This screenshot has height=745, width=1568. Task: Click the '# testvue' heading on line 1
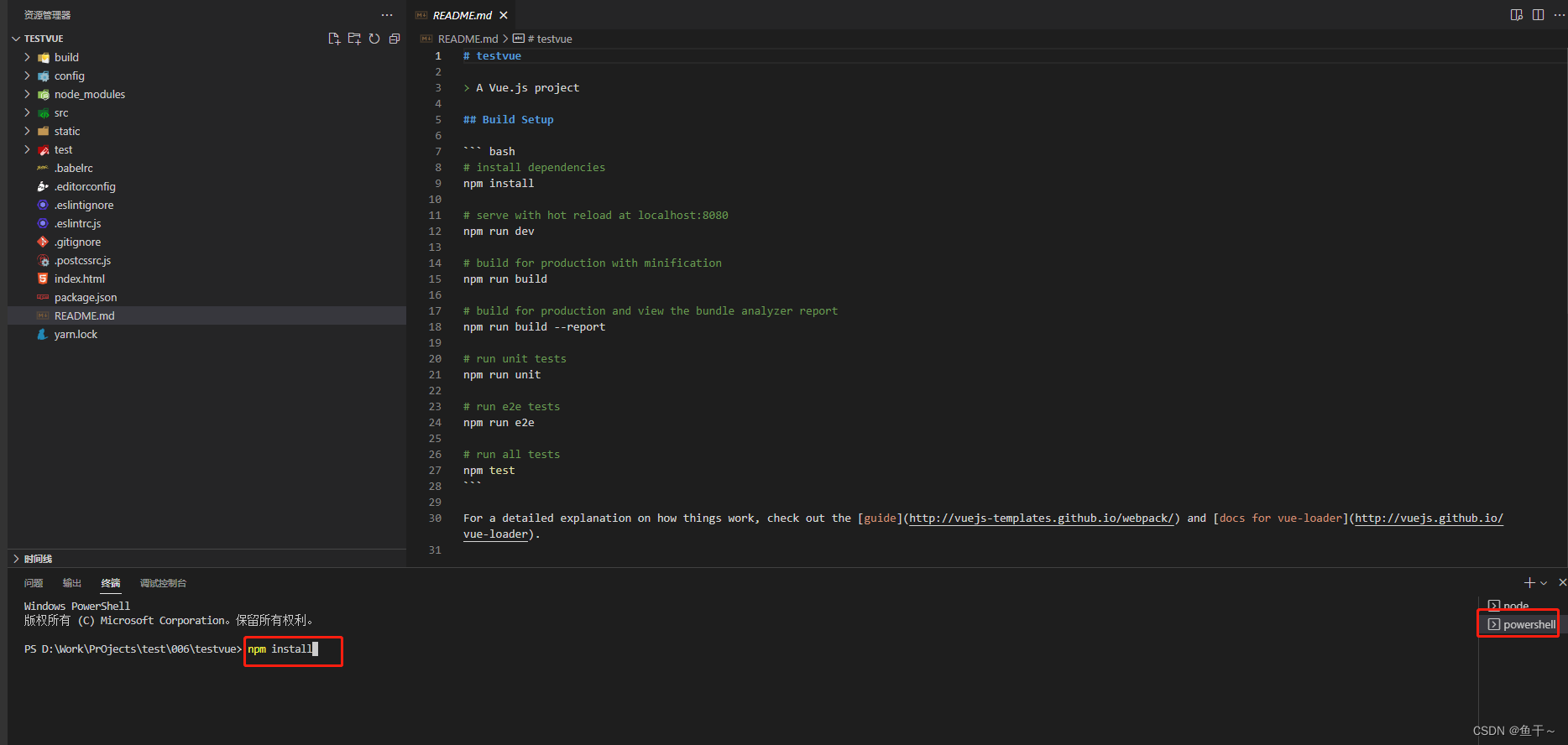pyautogui.click(x=493, y=56)
